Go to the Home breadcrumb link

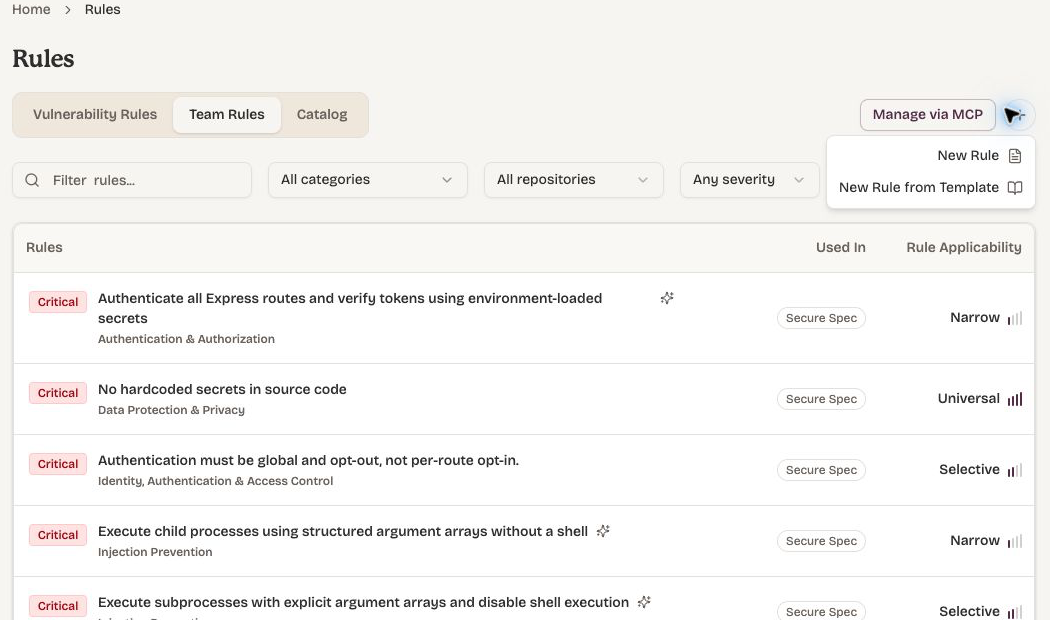pos(31,9)
